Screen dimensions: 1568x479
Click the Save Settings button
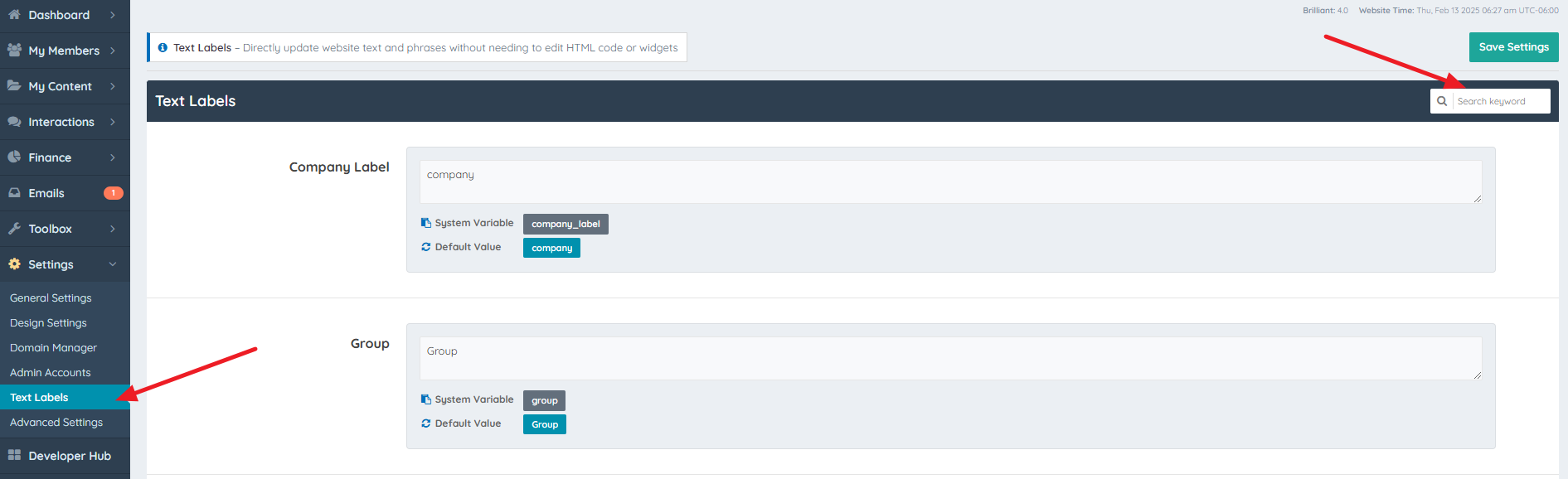[x=1513, y=47]
